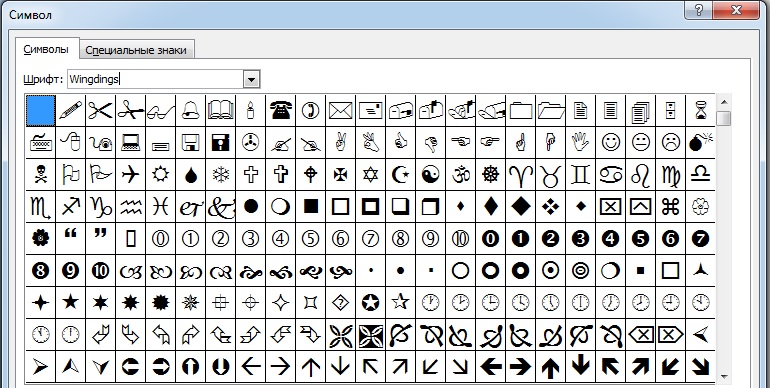
Task: Click the Wingdings font name field
Action: 156,79
